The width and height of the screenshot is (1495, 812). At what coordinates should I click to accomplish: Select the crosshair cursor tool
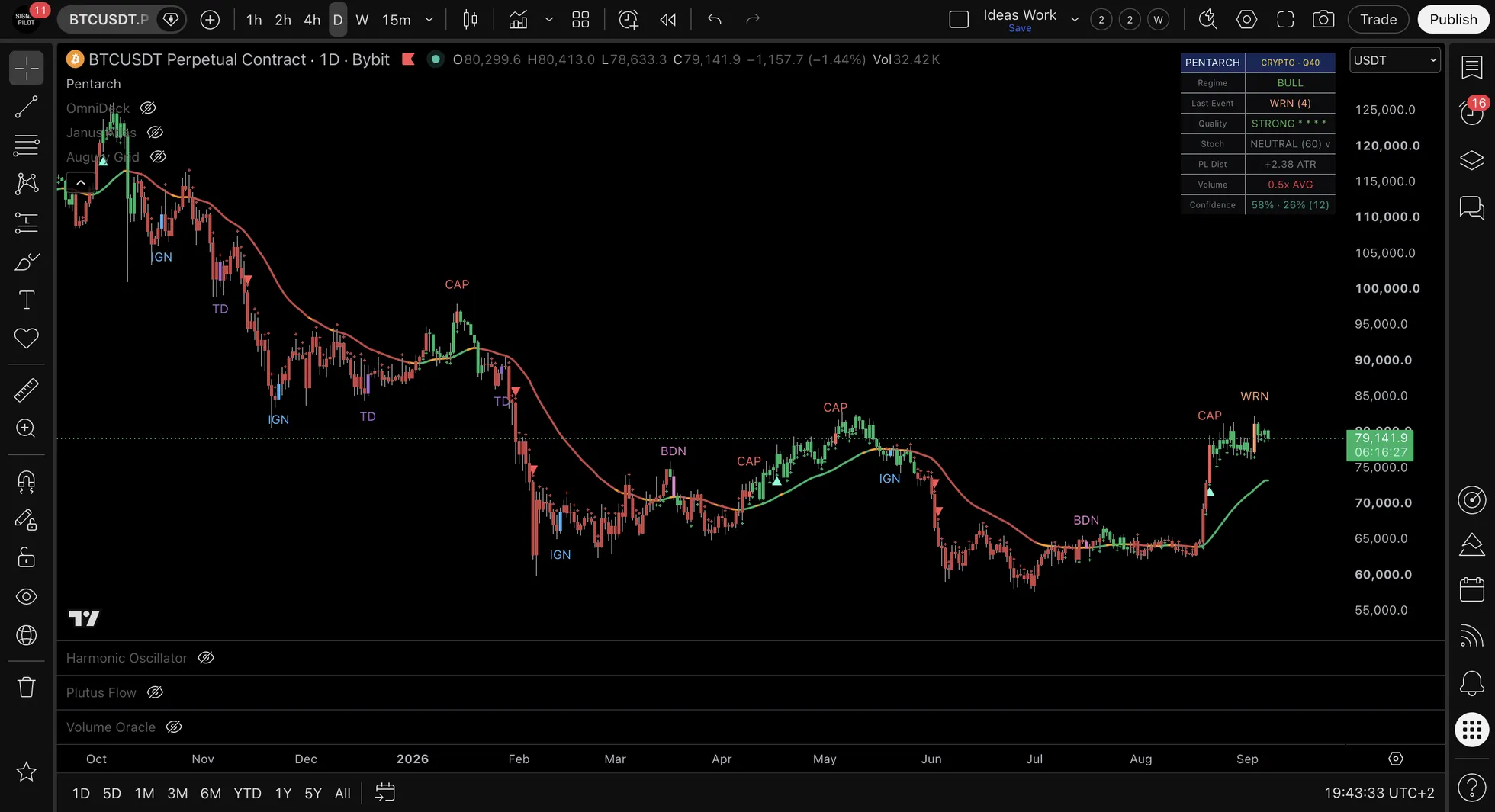pyautogui.click(x=26, y=68)
